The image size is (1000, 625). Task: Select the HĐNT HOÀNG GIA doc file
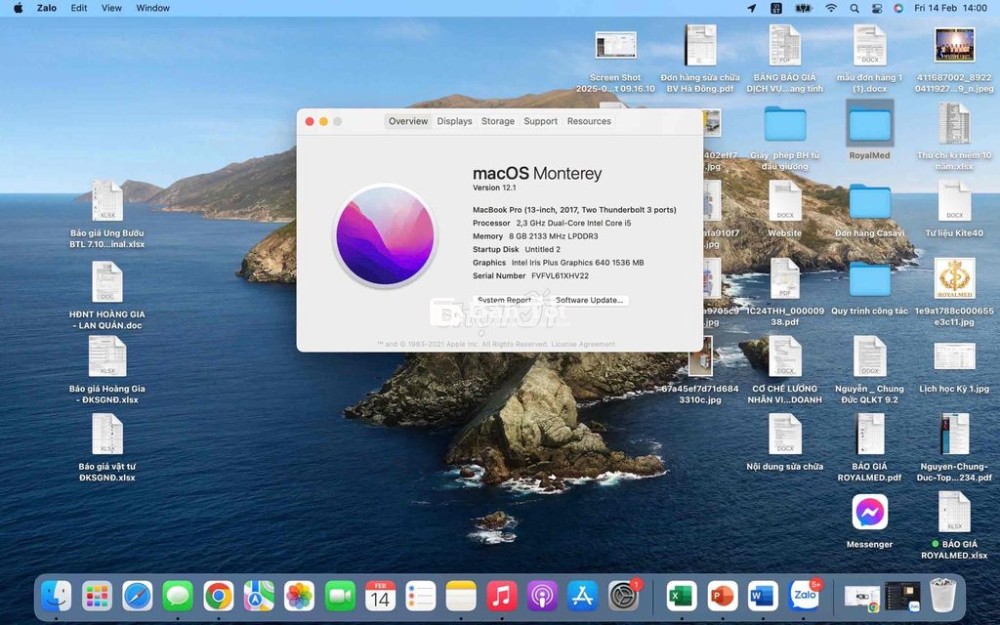tap(107, 295)
